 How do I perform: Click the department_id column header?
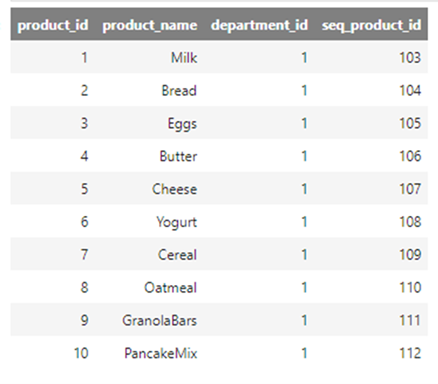pos(259,25)
